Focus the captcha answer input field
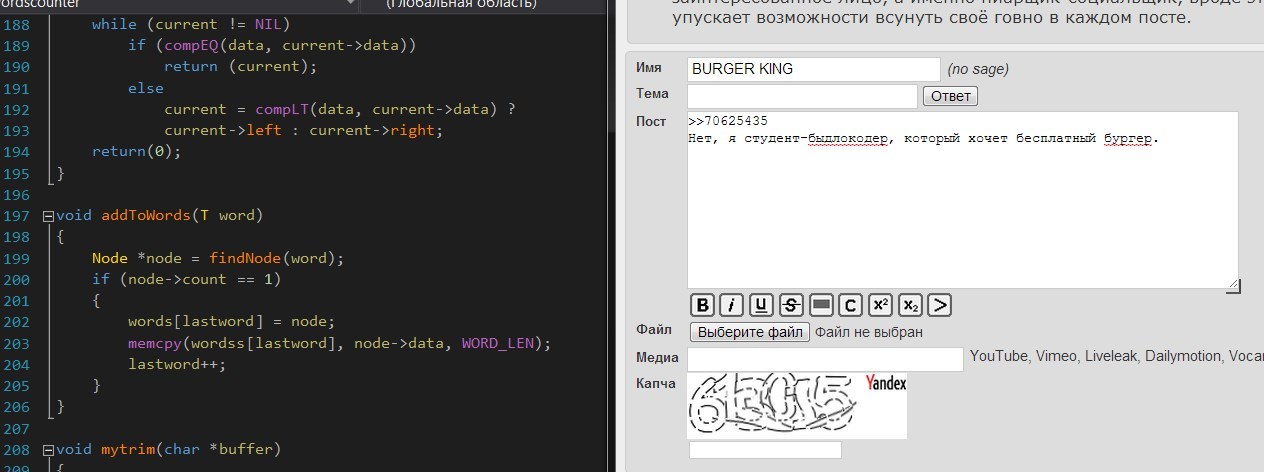1264x472 pixels. 765,450
